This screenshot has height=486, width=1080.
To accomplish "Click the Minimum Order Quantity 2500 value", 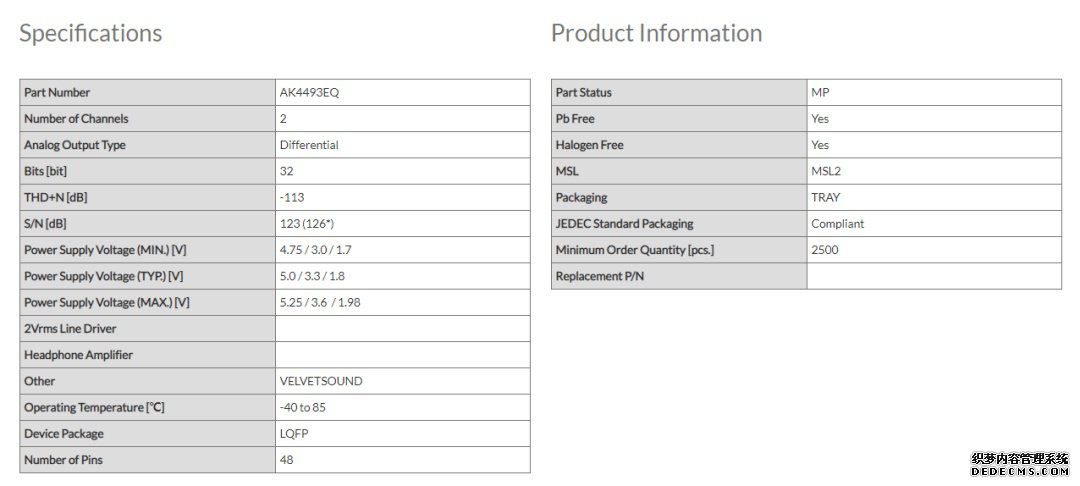I will click(x=825, y=250).
